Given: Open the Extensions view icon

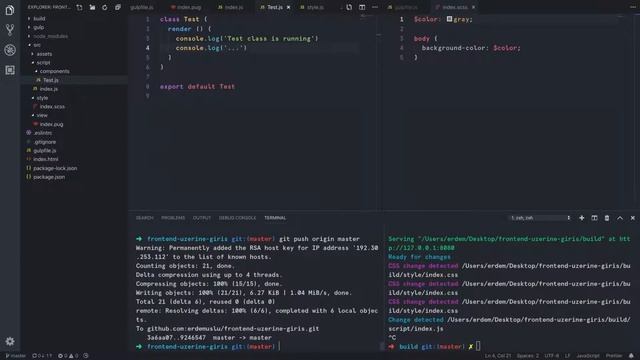Looking at the screenshot, I should tap(10, 70).
